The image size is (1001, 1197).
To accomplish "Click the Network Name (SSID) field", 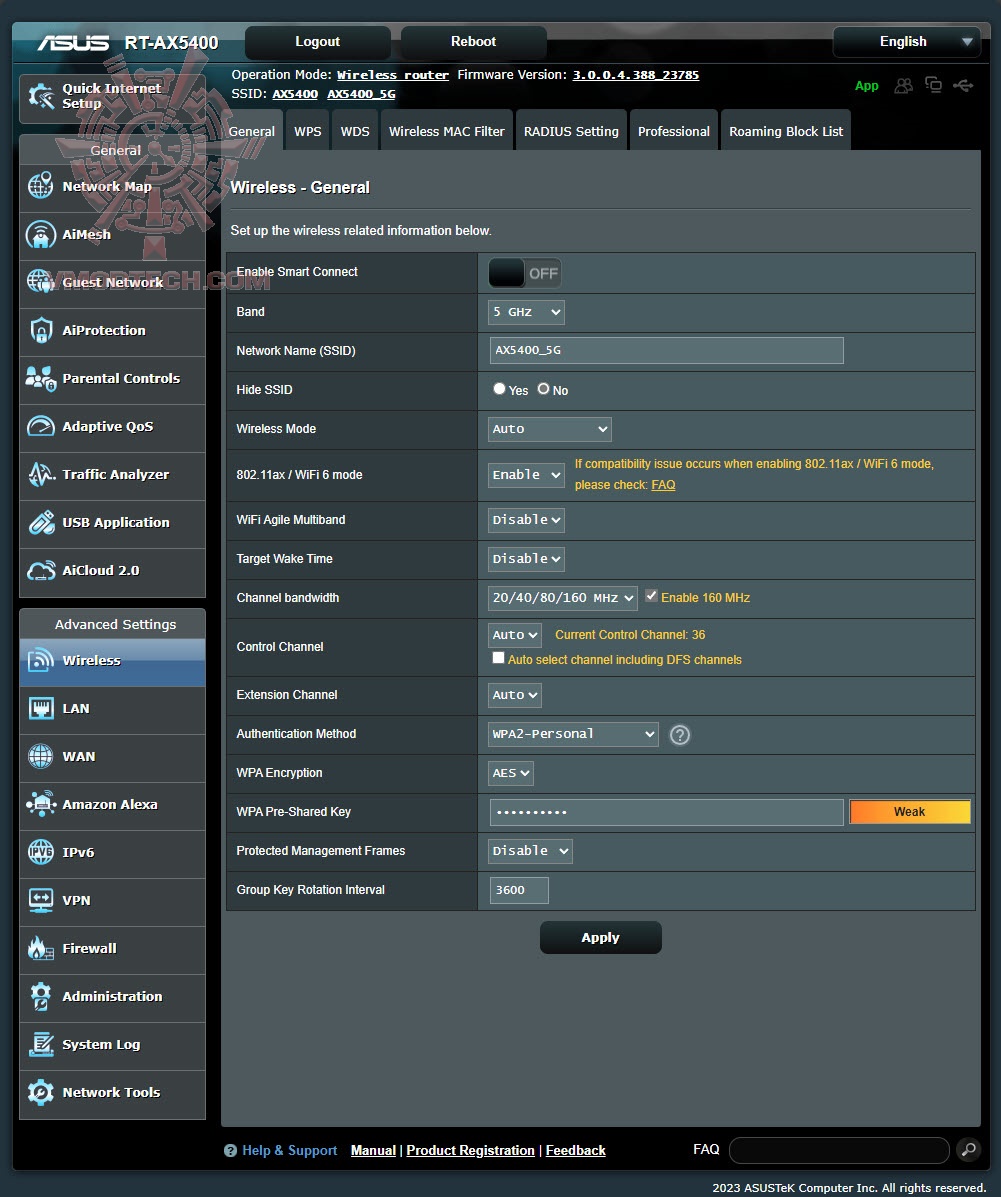I will pos(667,350).
